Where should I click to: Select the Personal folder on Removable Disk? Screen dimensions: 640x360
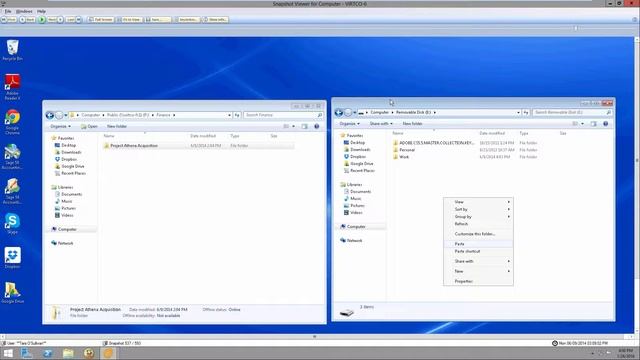click(x=407, y=150)
